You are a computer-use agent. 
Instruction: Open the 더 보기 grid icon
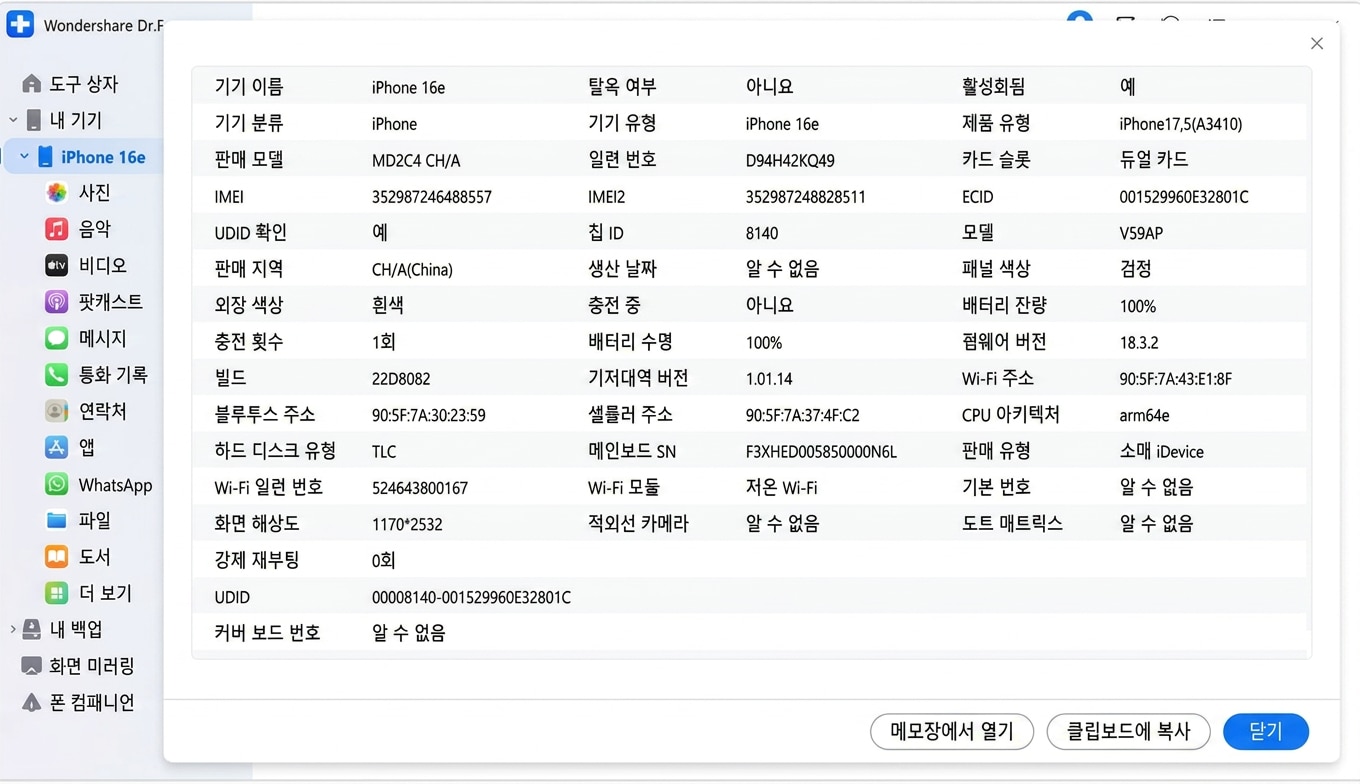(57, 593)
